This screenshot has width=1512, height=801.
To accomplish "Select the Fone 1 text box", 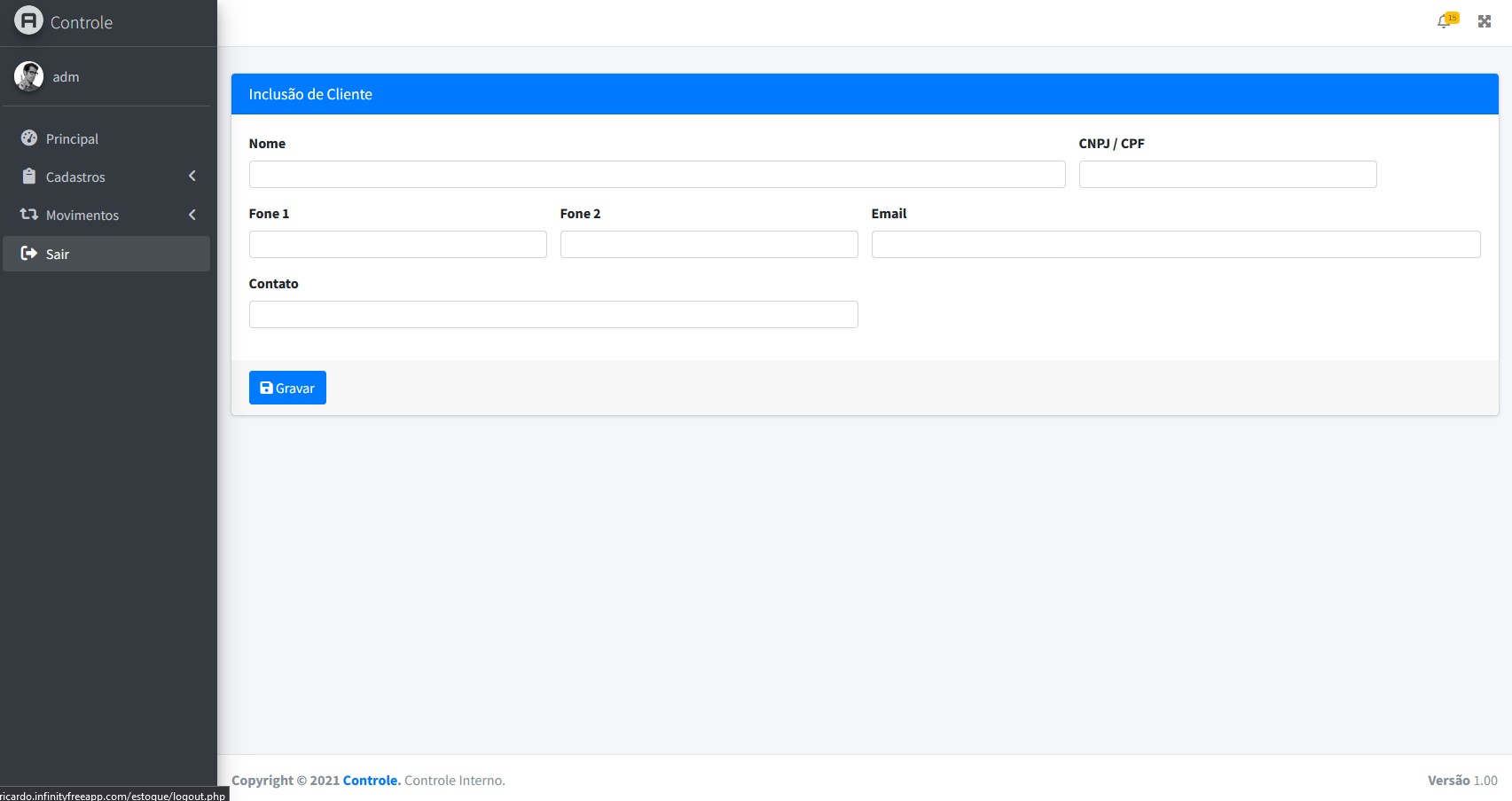I will [x=397, y=244].
